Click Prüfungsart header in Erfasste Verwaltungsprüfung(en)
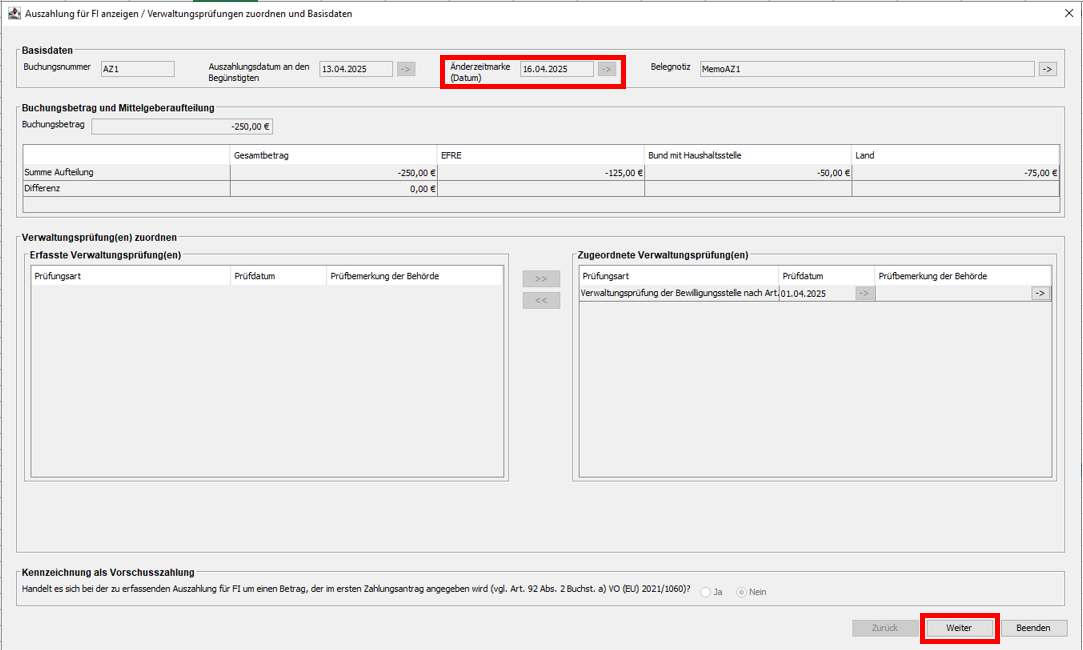Screen dimensions: 1083x650 (x=130, y=276)
